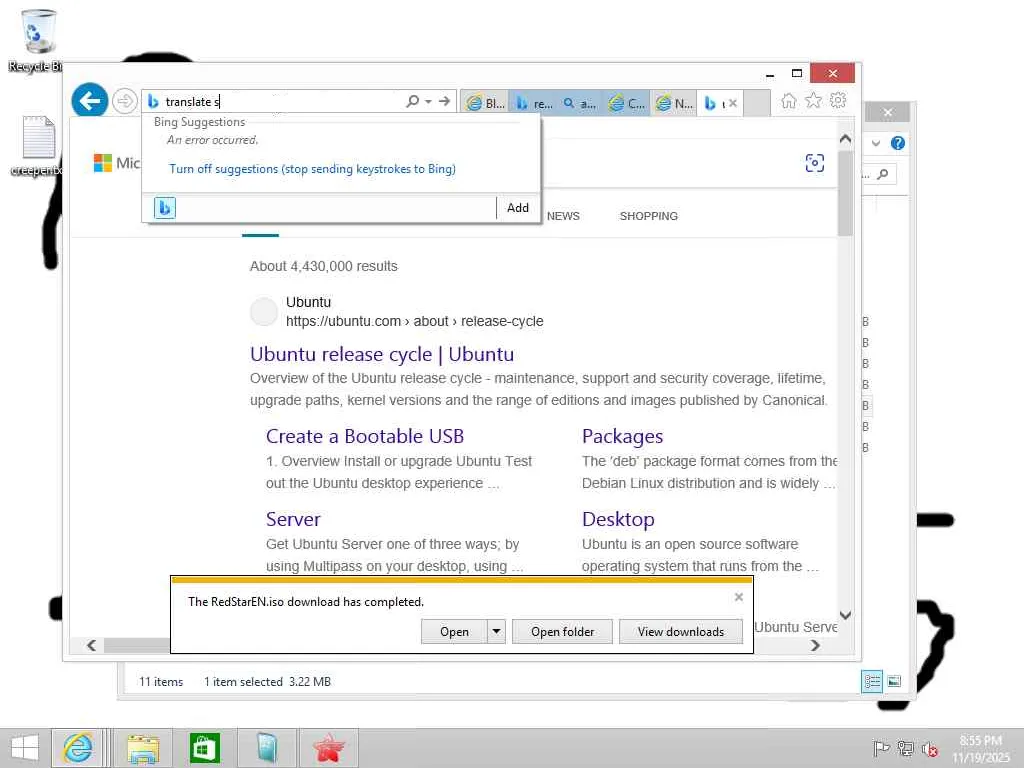Expand the ribbon chevron in Explorer window

876,143
